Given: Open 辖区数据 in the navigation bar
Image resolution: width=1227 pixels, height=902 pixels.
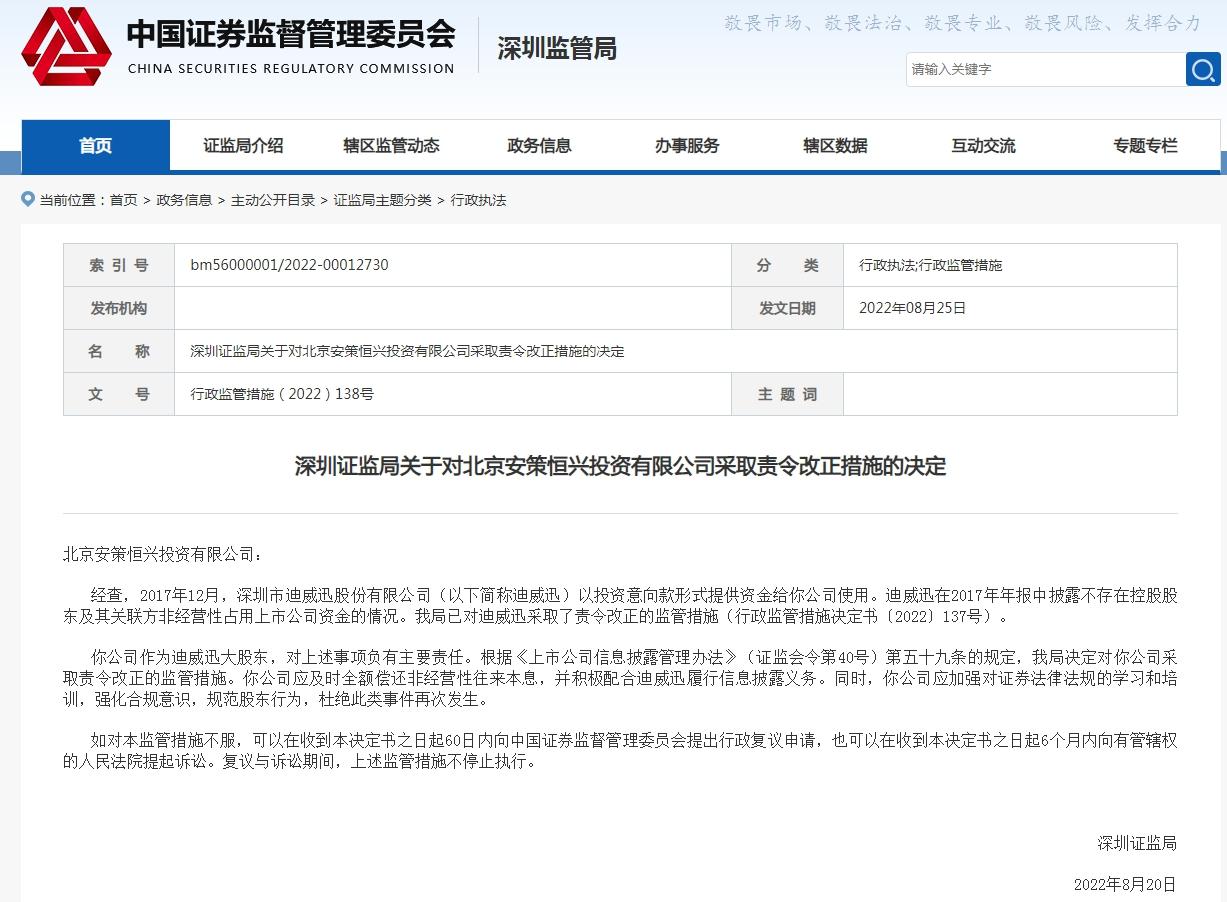Looking at the screenshot, I should (x=835, y=146).
